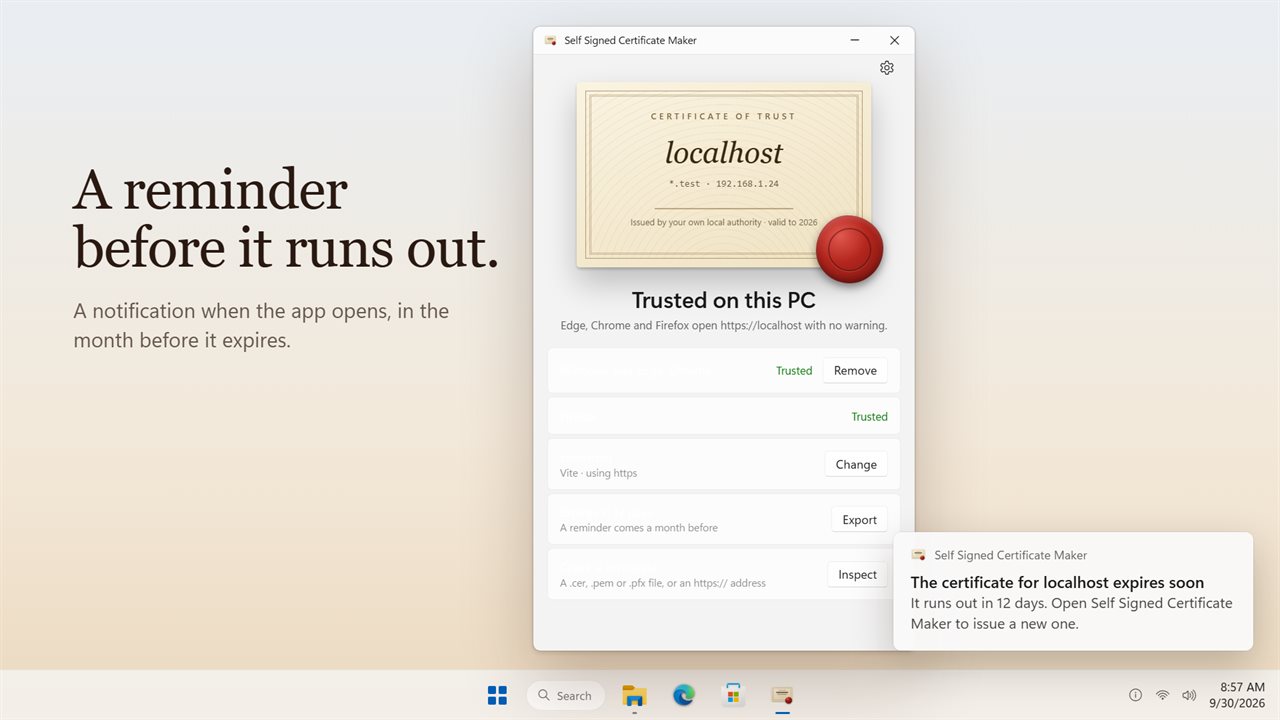Launch Microsoft Edge from the taskbar
Image resolution: width=1280 pixels, height=720 pixels.
pos(684,695)
